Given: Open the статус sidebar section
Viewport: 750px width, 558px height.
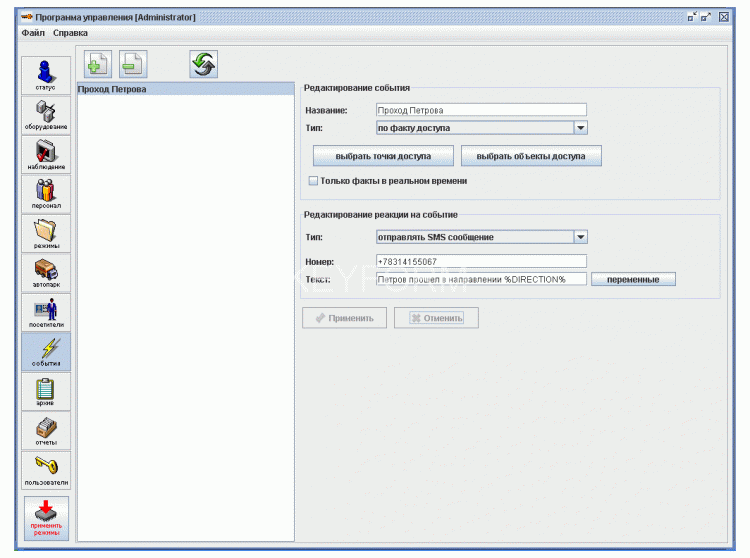Looking at the screenshot, I should coord(46,76).
